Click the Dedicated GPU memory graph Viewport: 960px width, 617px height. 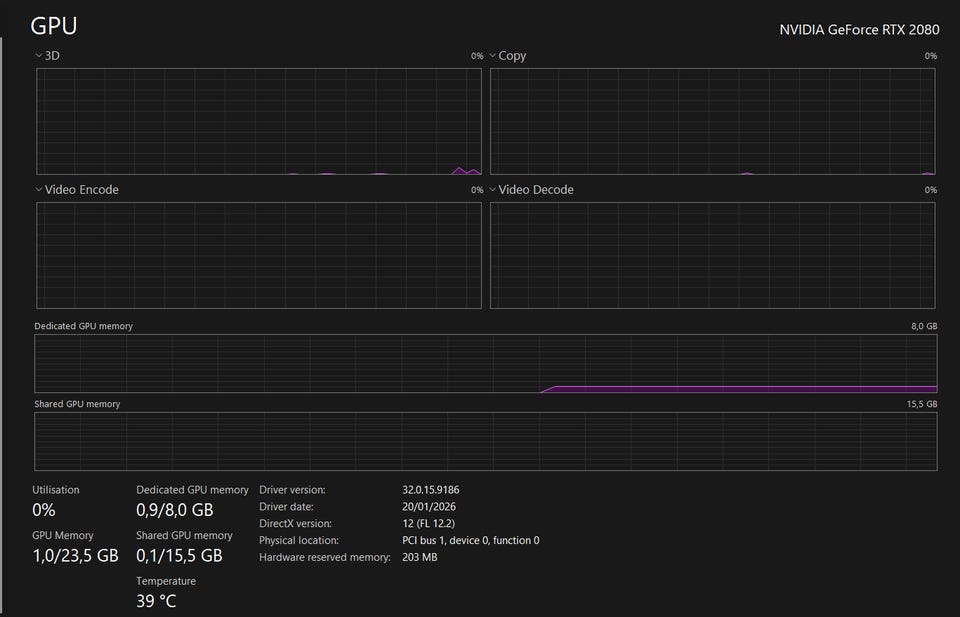pos(485,363)
